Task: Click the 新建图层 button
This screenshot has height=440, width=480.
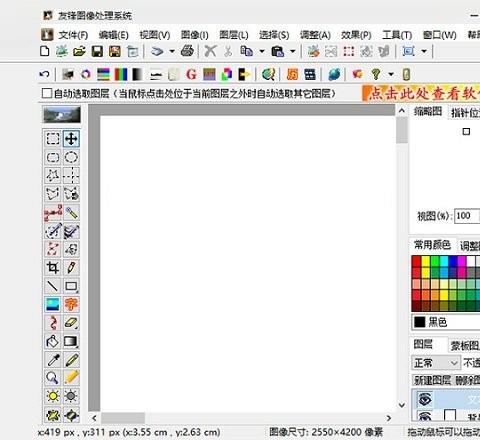Action: tap(432, 380)
